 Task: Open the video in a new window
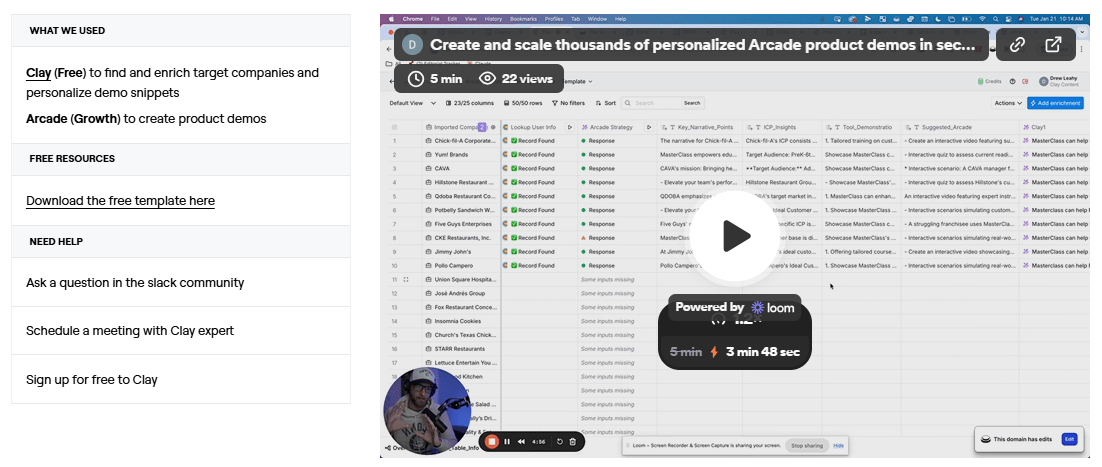1053,45
